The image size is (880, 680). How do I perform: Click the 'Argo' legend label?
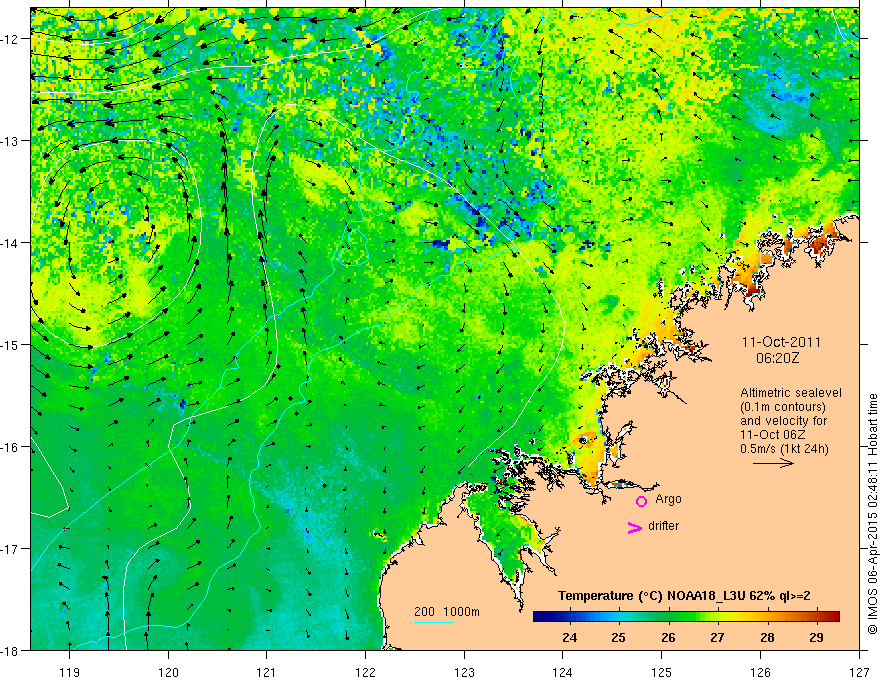(x=668, y=499)
